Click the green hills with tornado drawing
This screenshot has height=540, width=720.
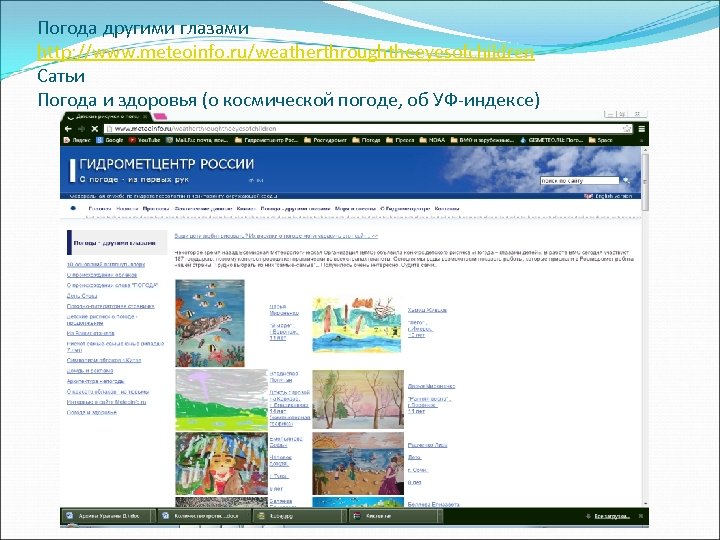click(221, 399)
